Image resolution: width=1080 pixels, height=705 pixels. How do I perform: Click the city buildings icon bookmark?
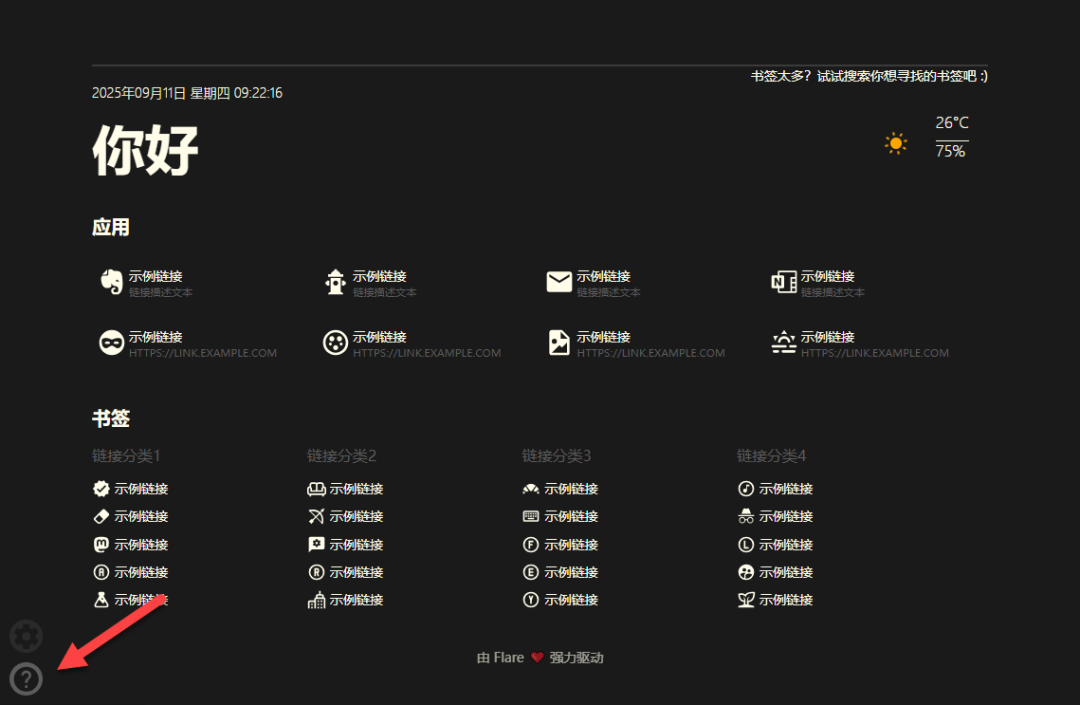[x=346, y=600]
